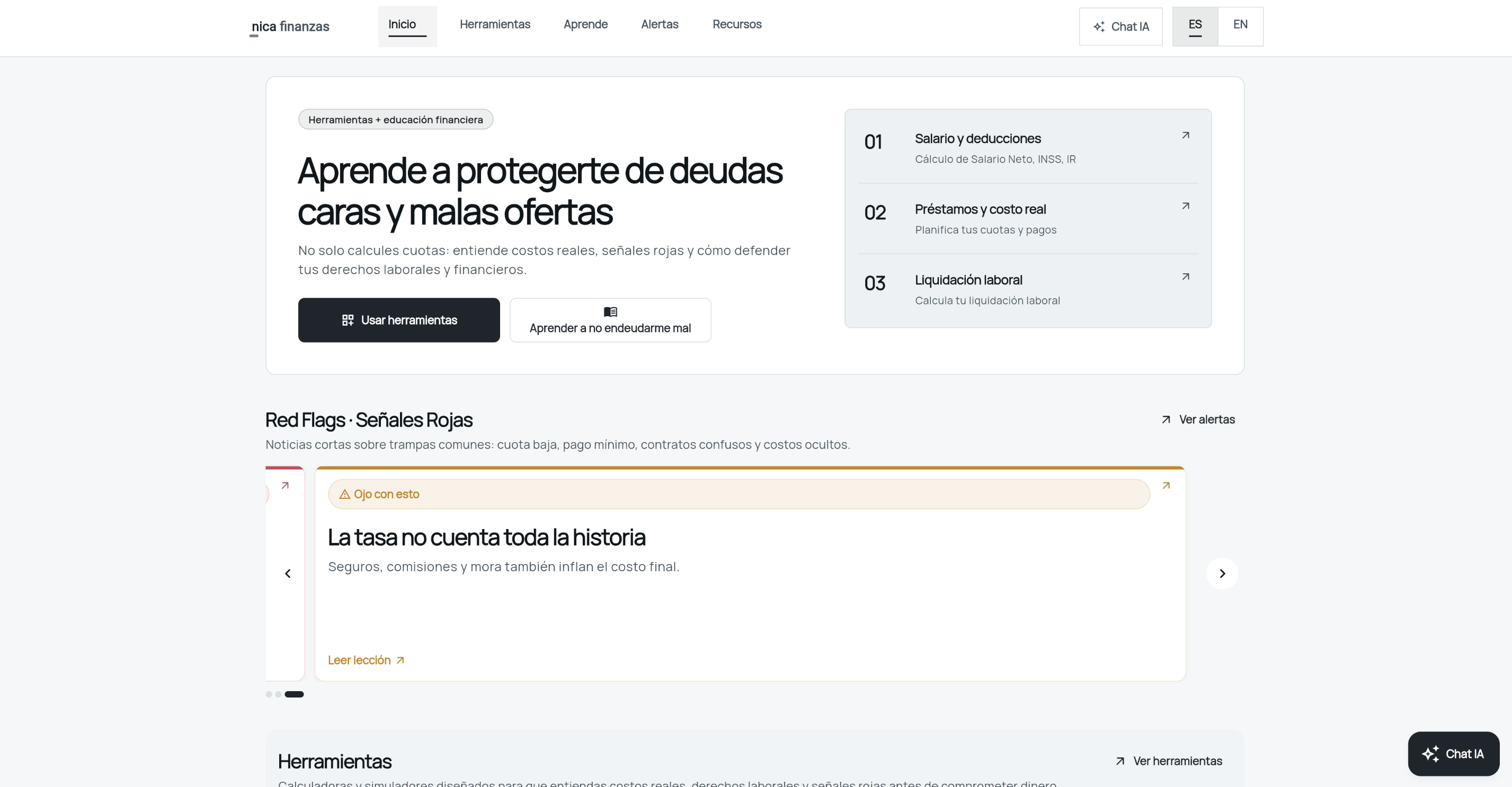Viewport: 1512px width, 787px height.
Task: Go to previous Red Flags slide
Action: 288,574
